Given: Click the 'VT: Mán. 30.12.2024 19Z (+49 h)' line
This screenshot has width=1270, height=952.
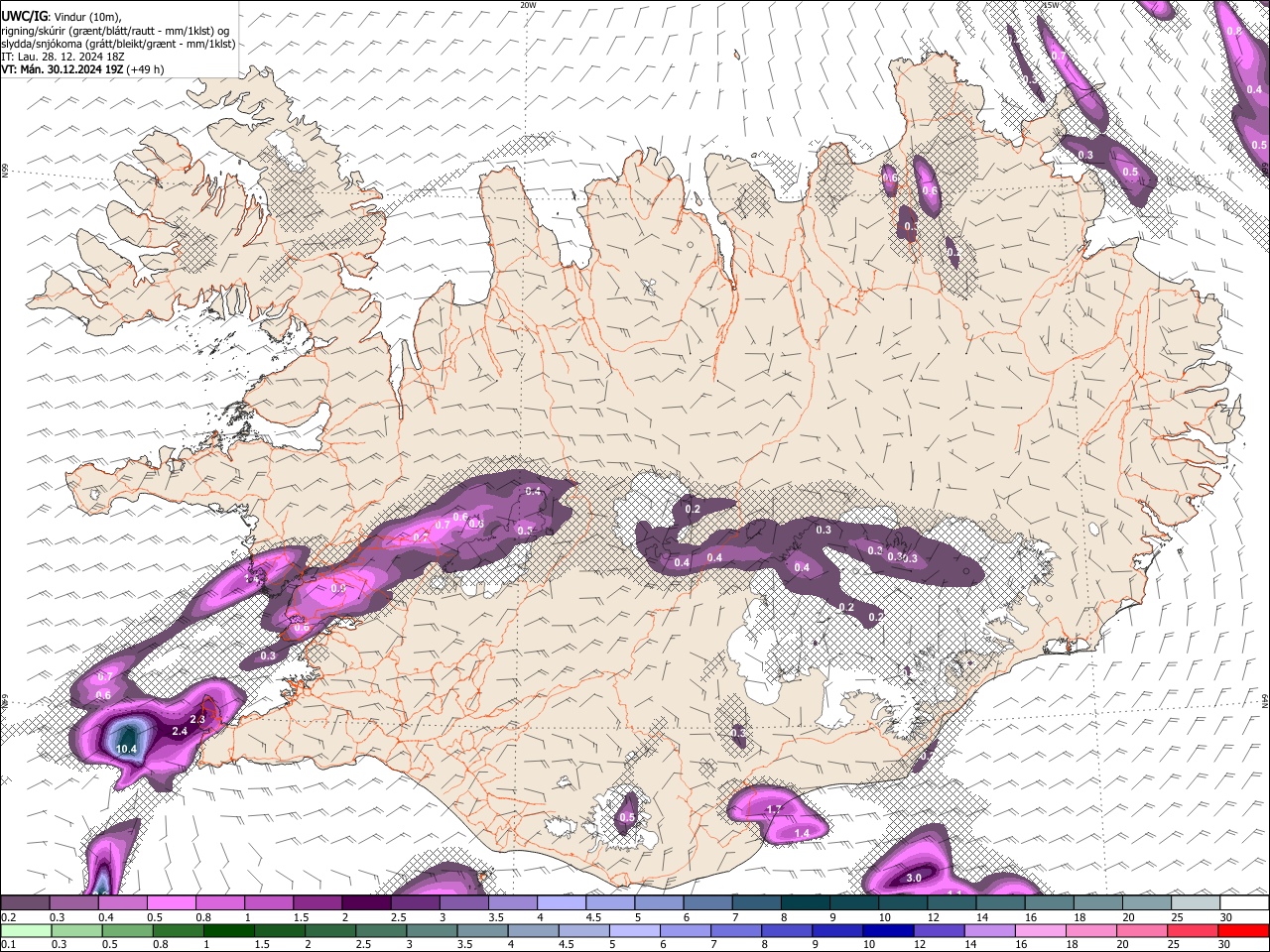Looking at the screenshot, I should [82, 69].
